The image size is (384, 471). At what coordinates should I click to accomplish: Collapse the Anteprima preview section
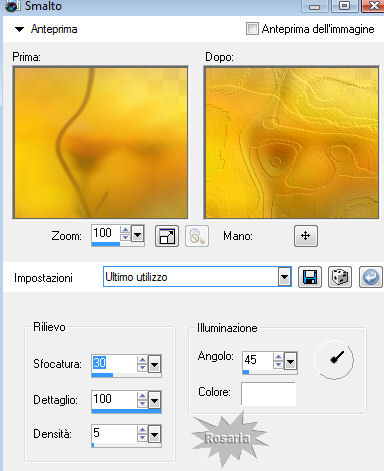pyautogui.click(x=20, y=29)
